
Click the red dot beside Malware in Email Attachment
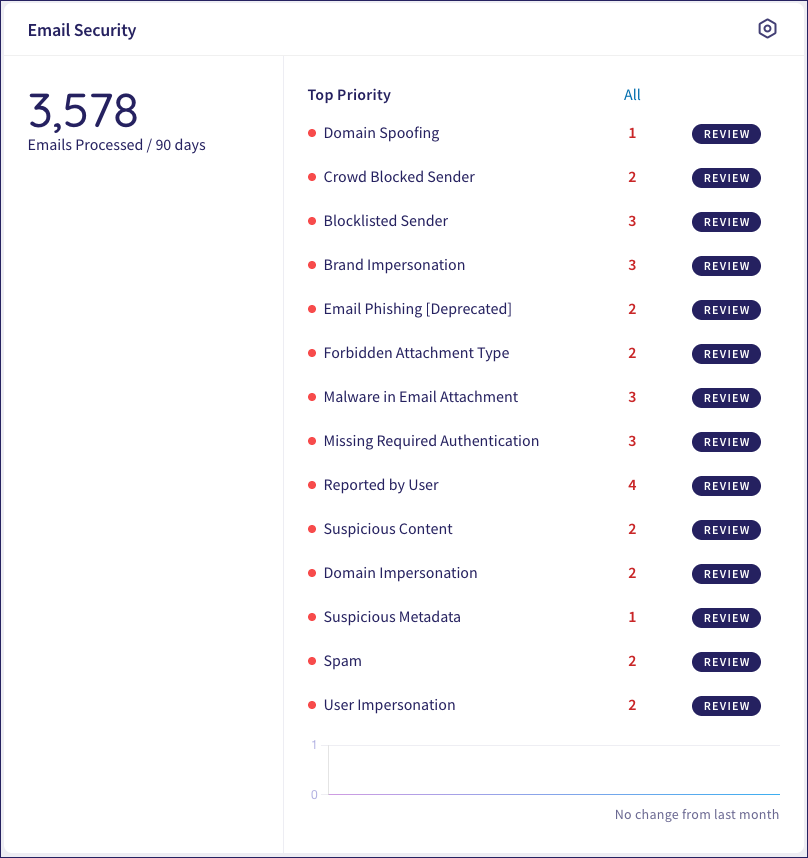[311, 397]
